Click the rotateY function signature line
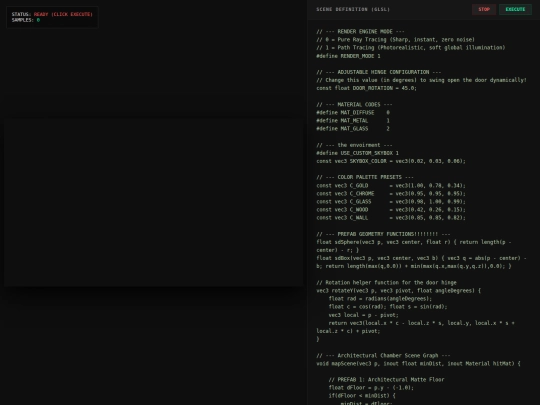 (398, 291)
